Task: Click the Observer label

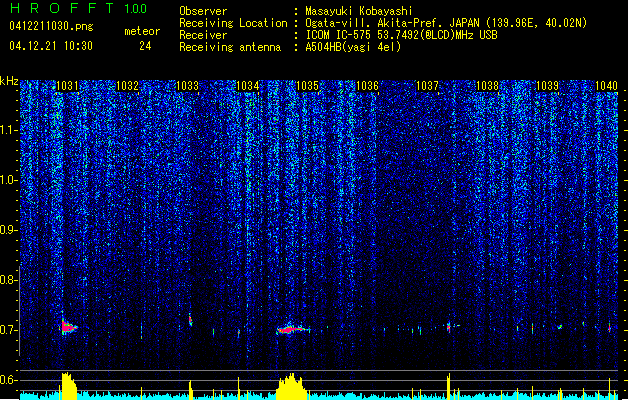Action: (x=203, y=11)
